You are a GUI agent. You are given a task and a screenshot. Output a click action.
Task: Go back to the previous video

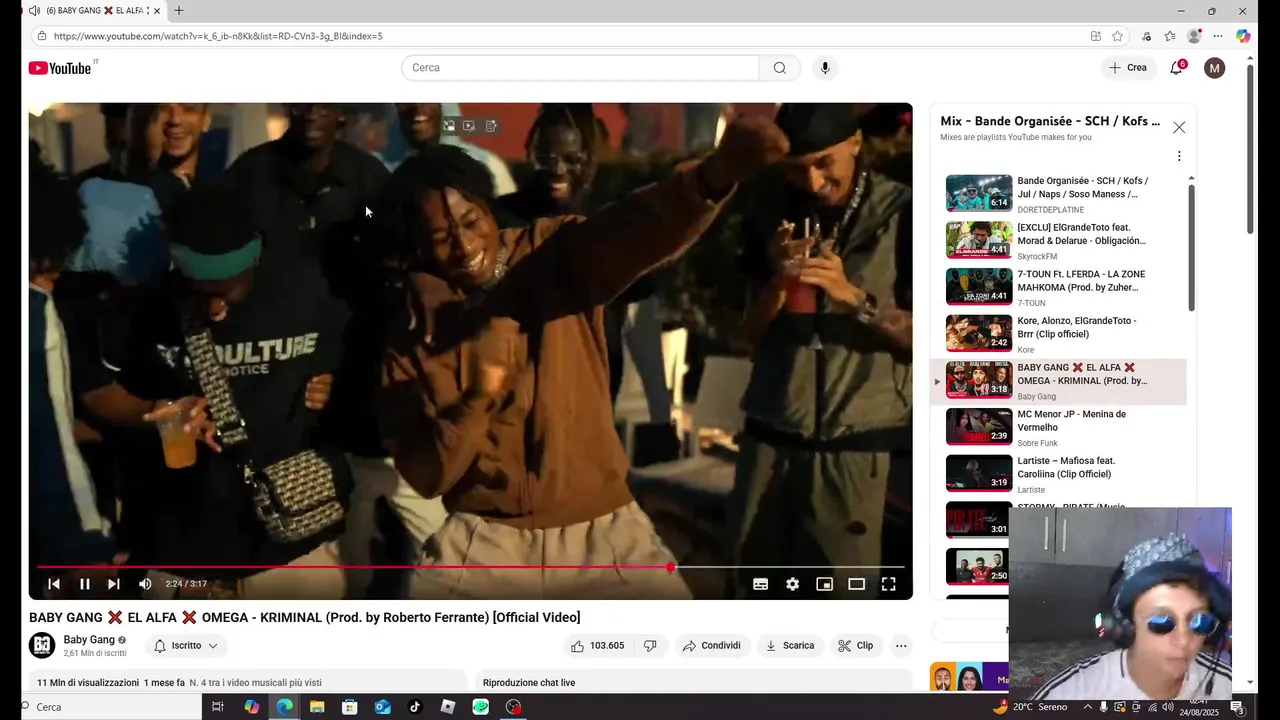[x=54, y=584]
